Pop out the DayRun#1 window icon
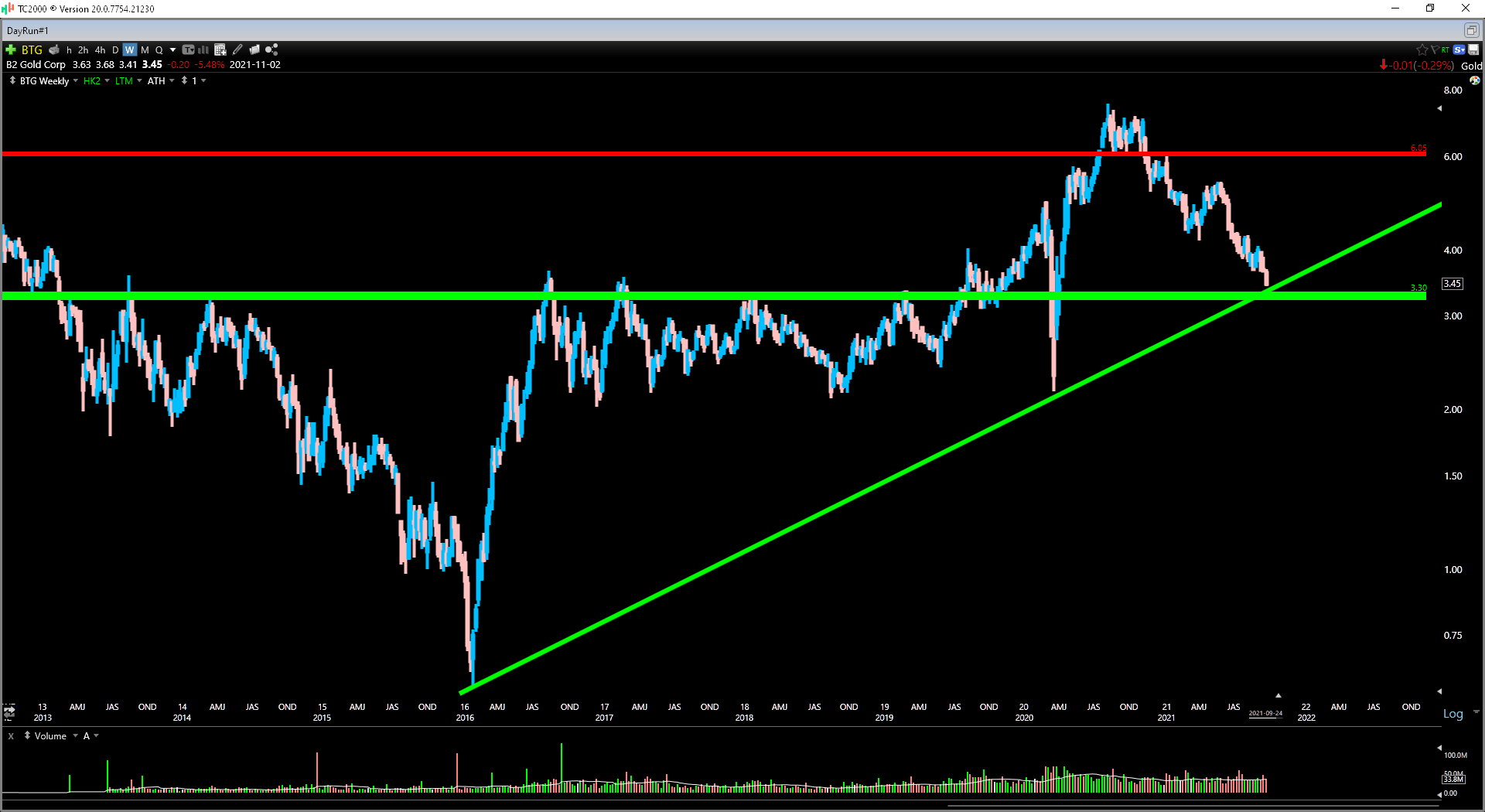 pos(1471,30)
